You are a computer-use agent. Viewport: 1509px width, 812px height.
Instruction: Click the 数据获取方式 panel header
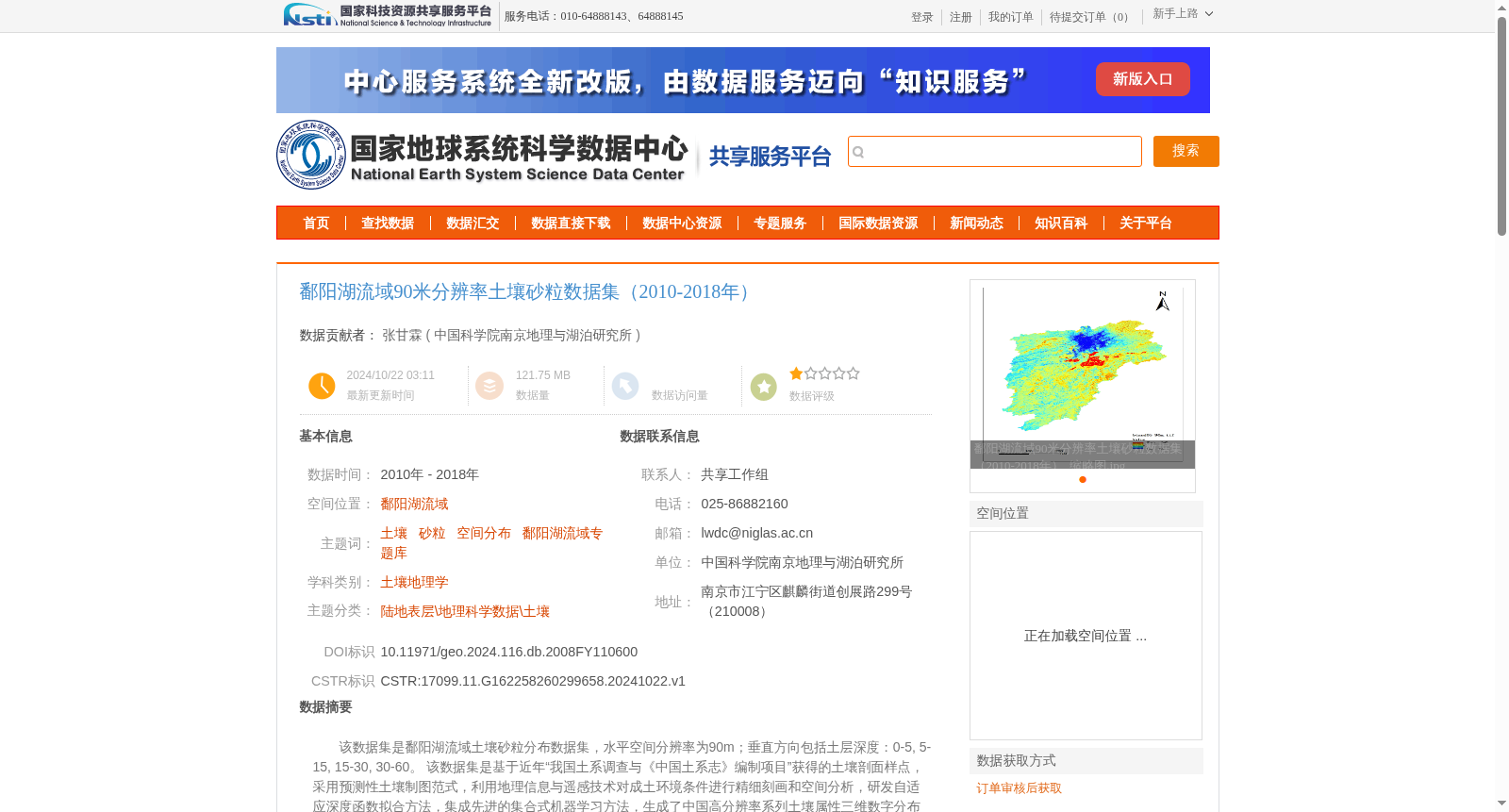pos(1086,761)
